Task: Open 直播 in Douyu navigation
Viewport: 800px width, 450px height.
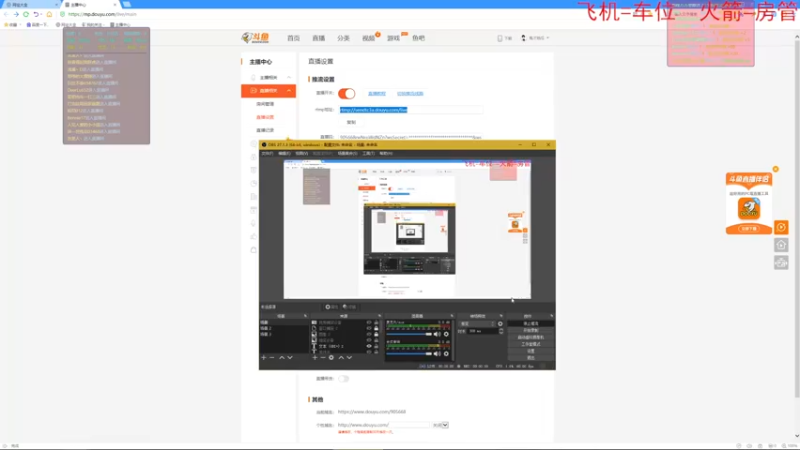Action: [318, 38]
